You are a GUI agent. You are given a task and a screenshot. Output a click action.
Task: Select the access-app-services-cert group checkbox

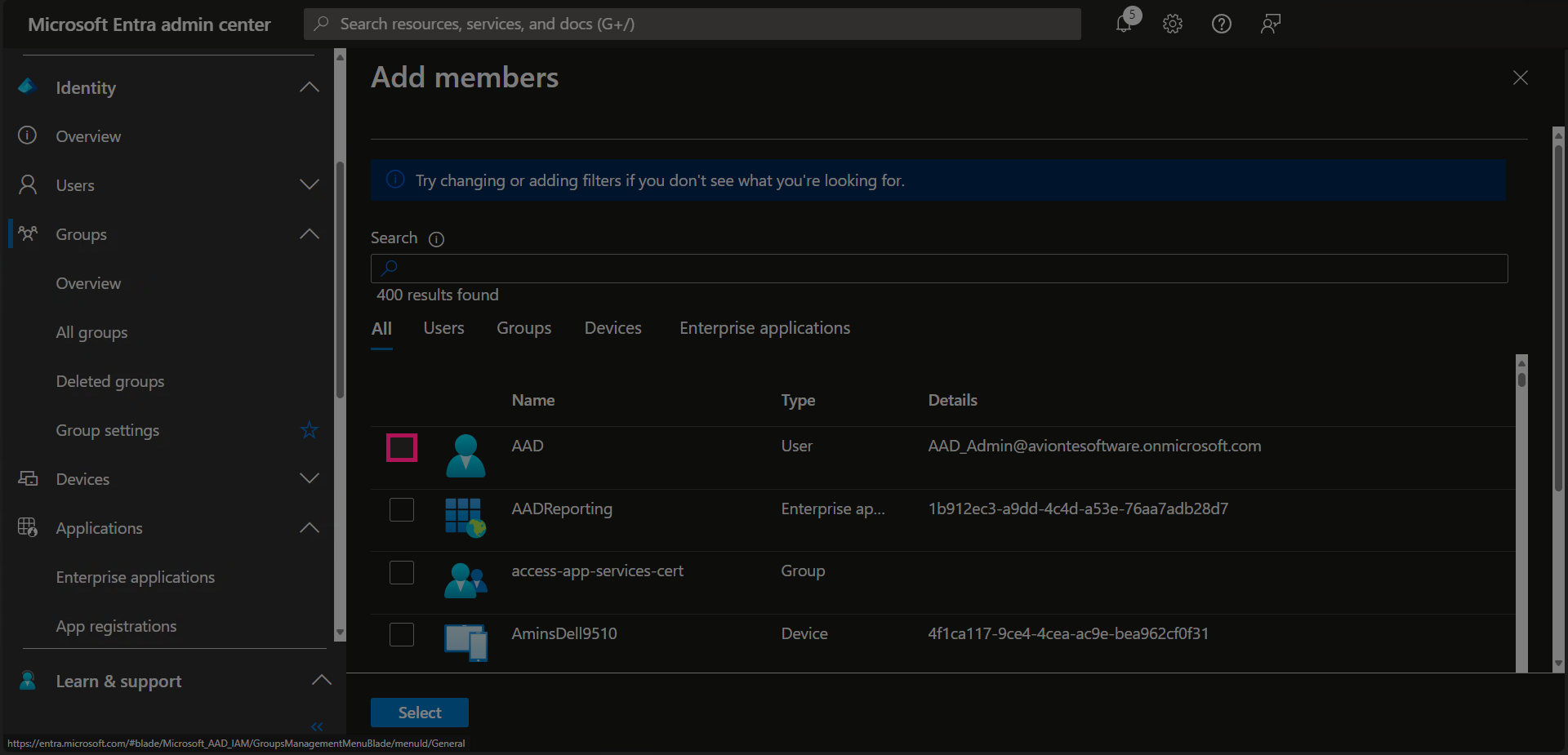[402, 572]
